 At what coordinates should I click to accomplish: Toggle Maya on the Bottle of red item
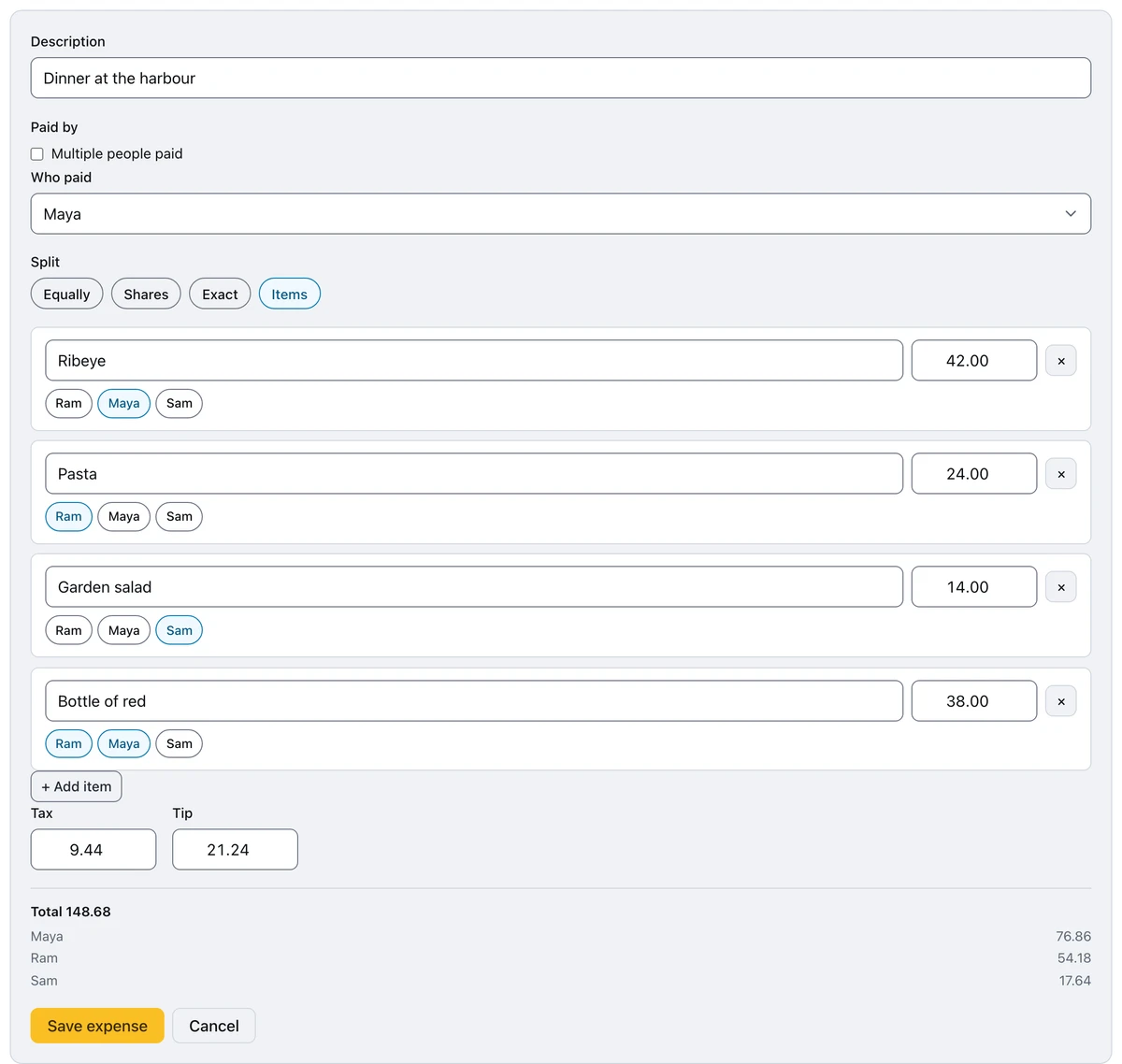coord(123,744)
